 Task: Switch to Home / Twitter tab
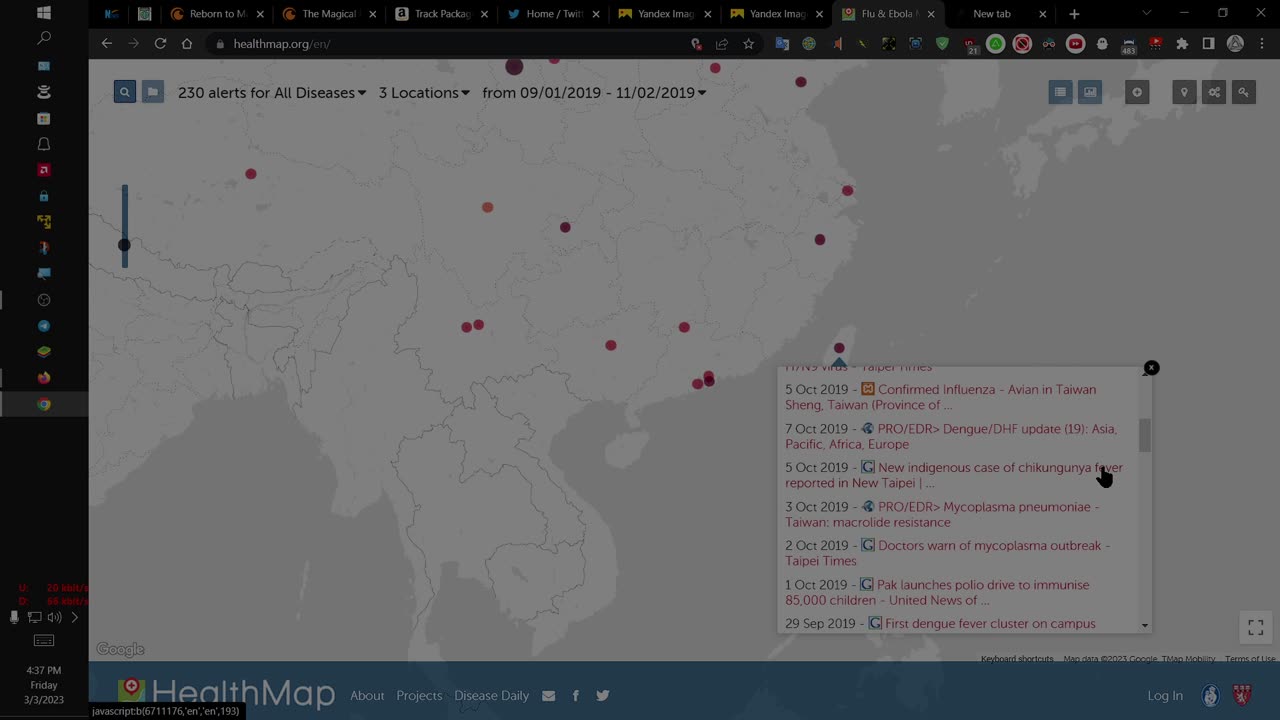tap(553, 14)
